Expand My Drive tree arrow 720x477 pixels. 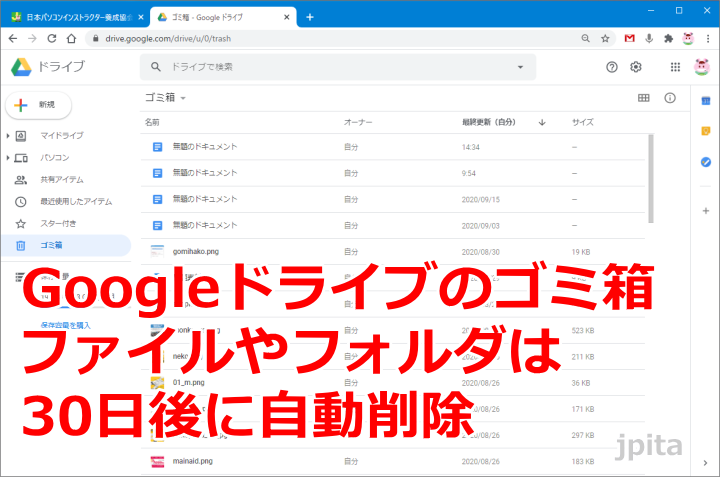coord(9,135)
